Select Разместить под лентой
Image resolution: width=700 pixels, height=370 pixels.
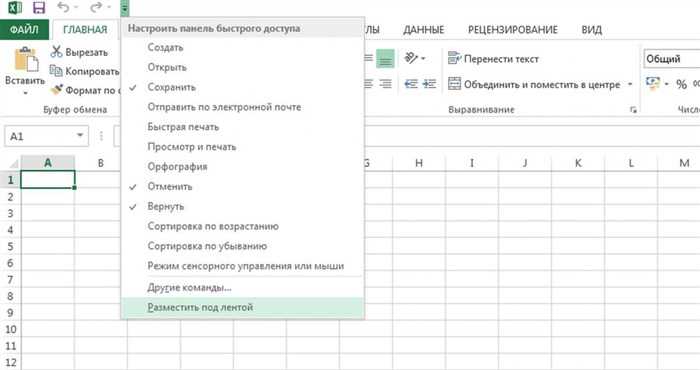(x=243, y=308)
